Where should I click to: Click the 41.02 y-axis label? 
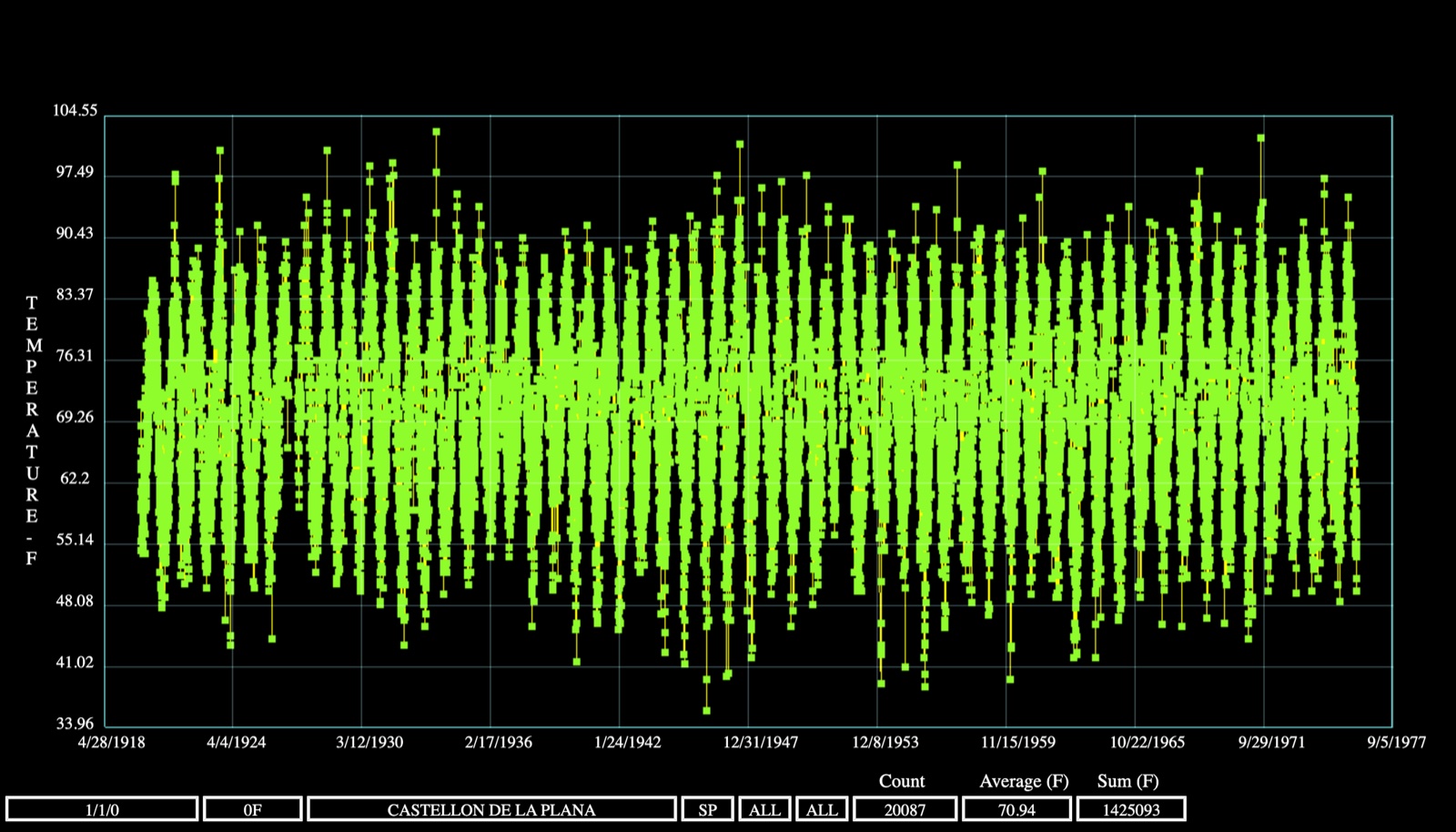75,663
